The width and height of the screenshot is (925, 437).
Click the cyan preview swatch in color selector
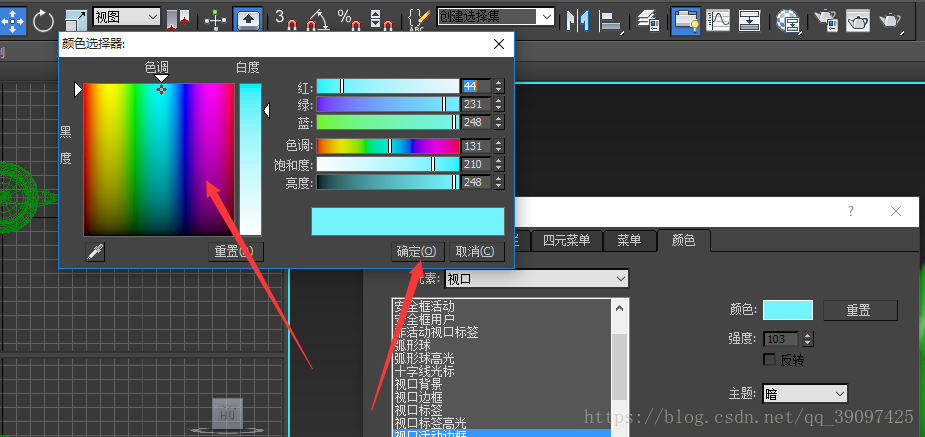408,221
